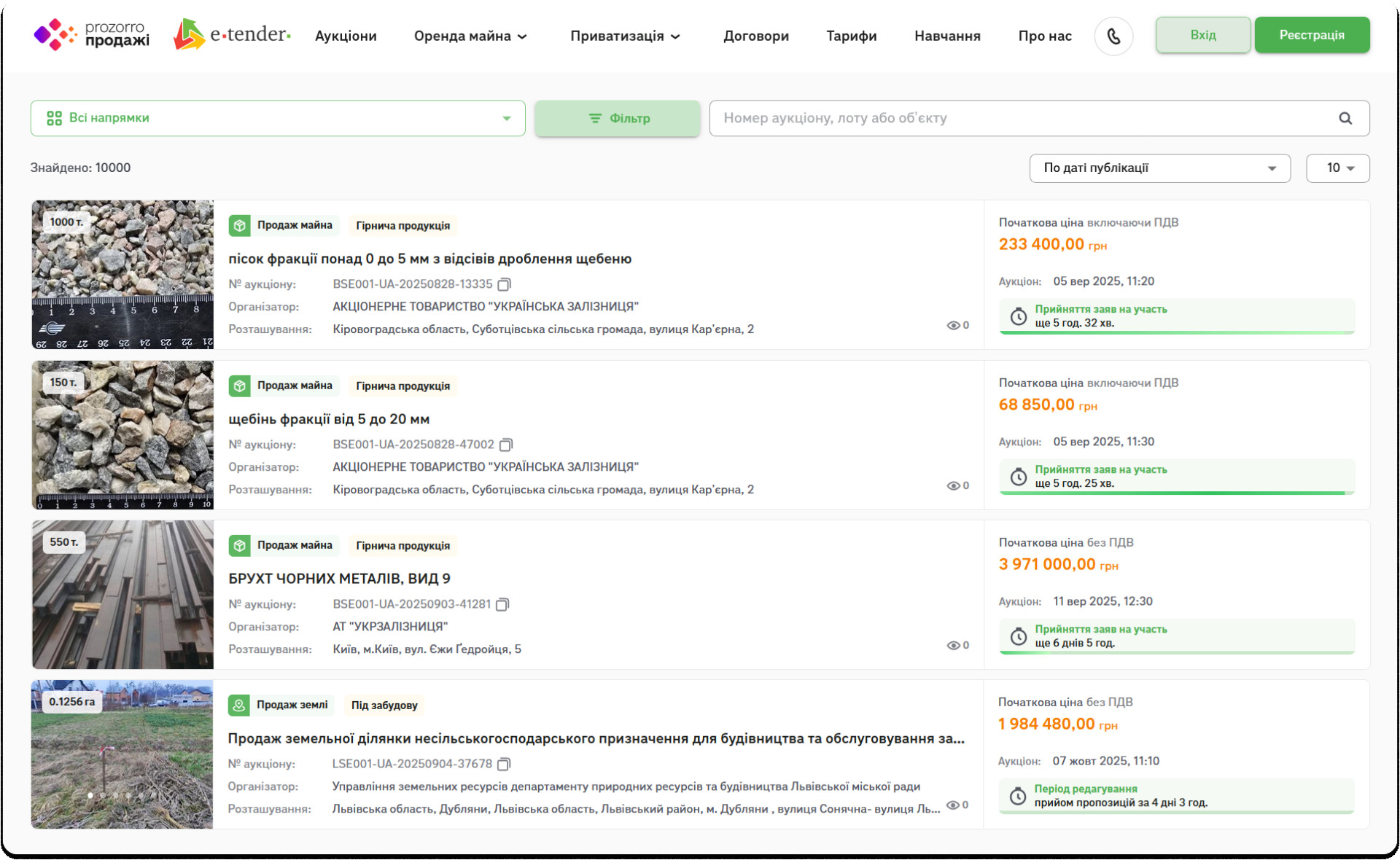Screen dimensions: 1400x860
Task: Click location Київ, вул. Єжи Ґедройця, 5
Action: tap(427, 649)
